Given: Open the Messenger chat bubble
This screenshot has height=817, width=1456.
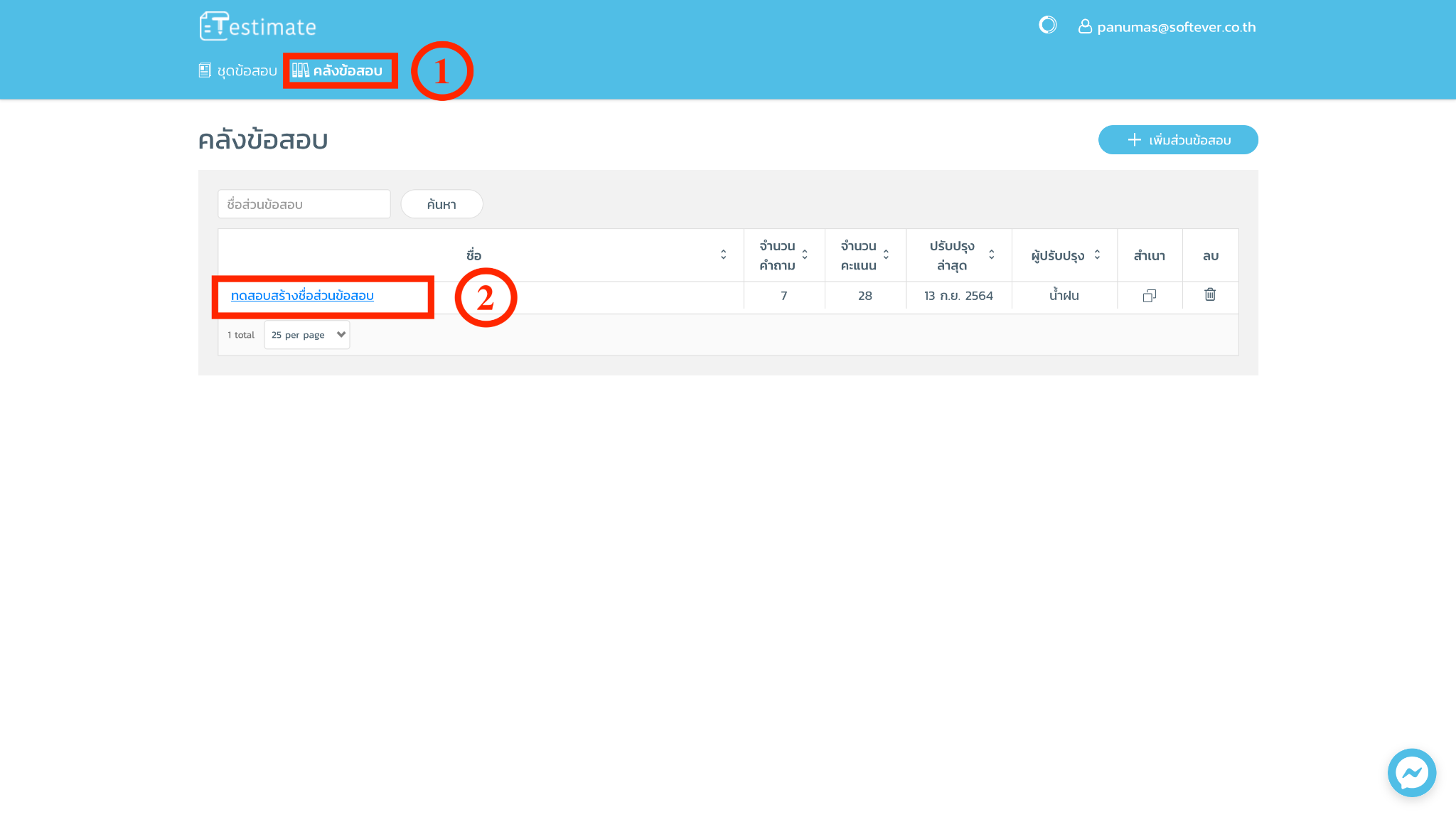Looking at the screenshot, I should coord(1411,772).
